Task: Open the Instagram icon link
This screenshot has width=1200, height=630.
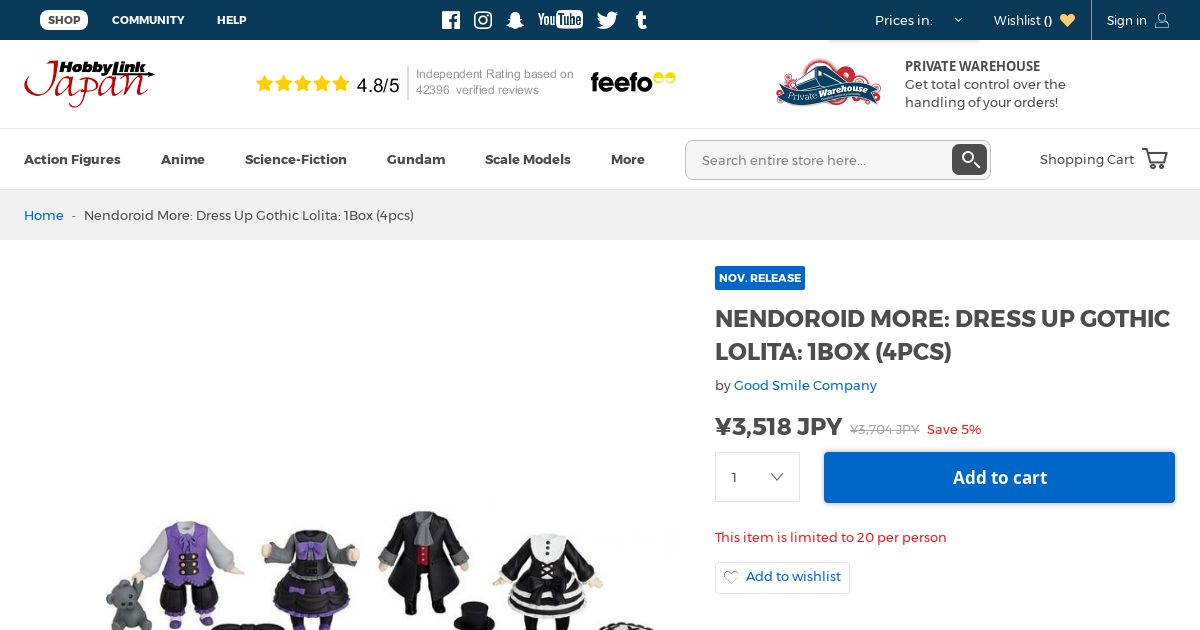Action: tap(483, 20)
